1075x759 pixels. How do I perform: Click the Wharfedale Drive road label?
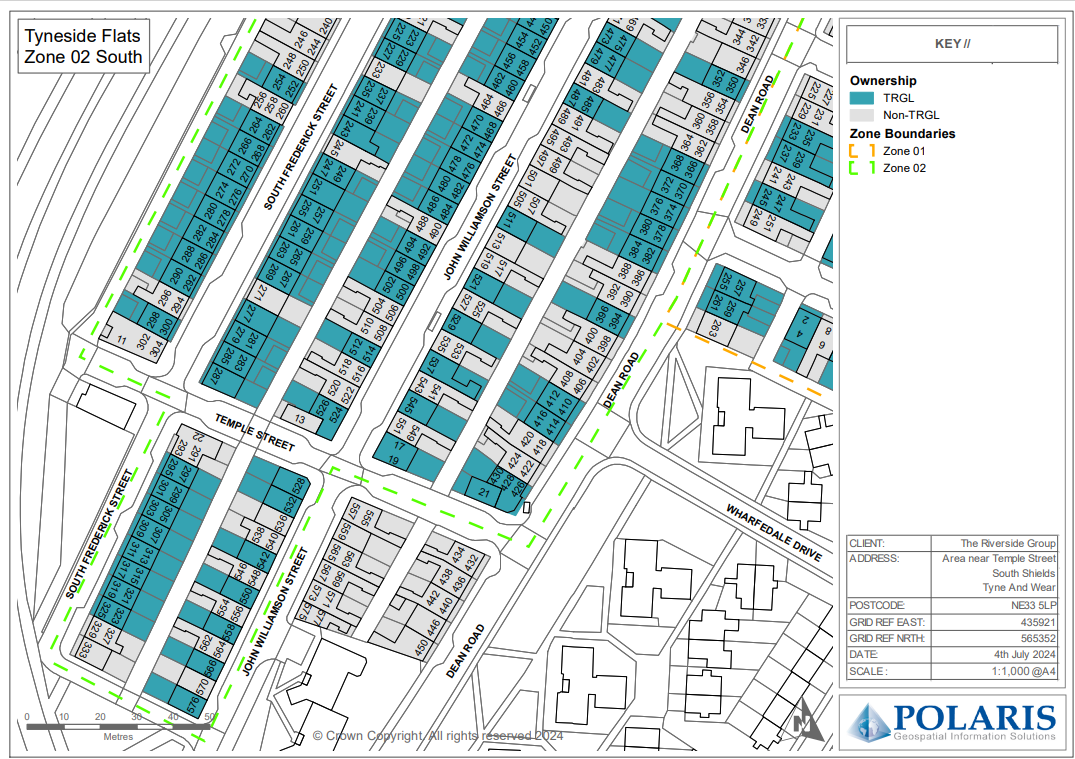click(x=774, y=532)
